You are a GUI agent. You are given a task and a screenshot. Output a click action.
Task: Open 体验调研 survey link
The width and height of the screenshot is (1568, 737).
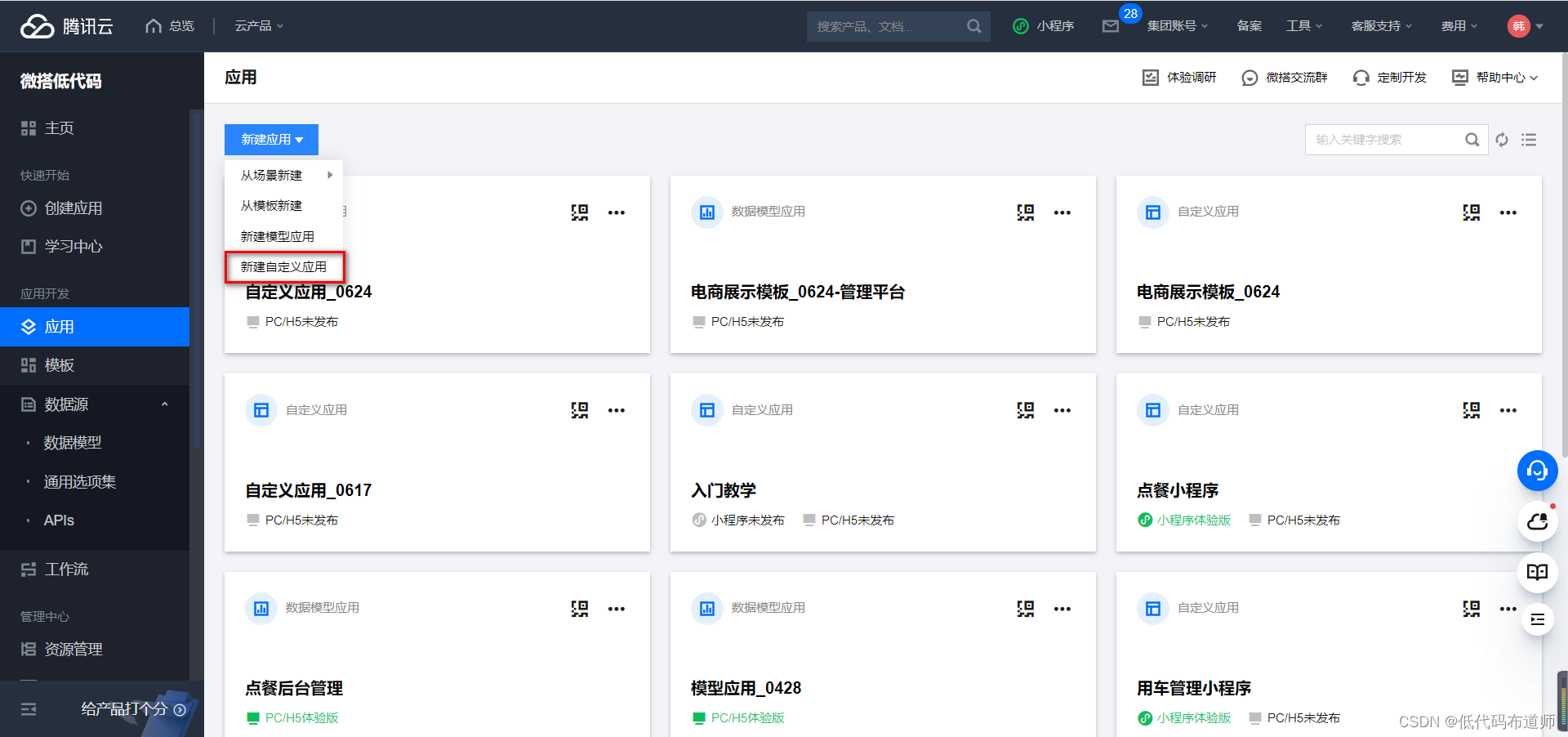(x=1178, y=78)
